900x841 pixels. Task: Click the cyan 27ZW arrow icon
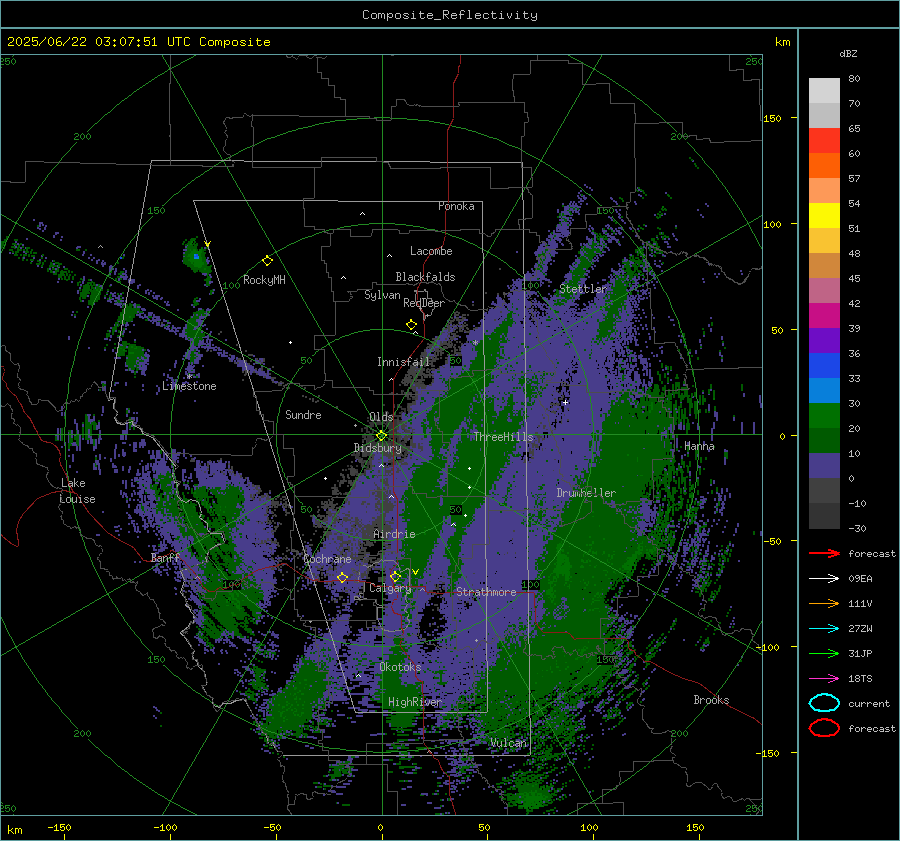824,629
